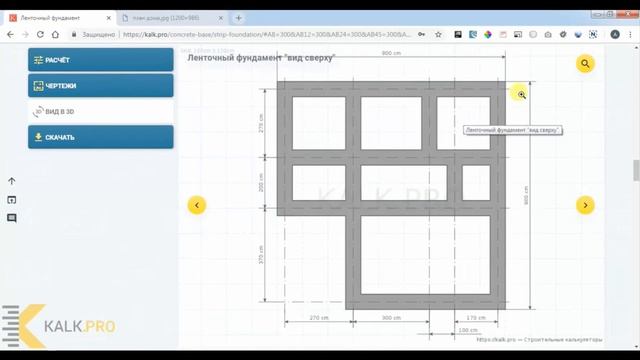Click the heading Ленточный фундамент "вид сверху"
This screenshot has width=640, height=360.
point(261,58)
